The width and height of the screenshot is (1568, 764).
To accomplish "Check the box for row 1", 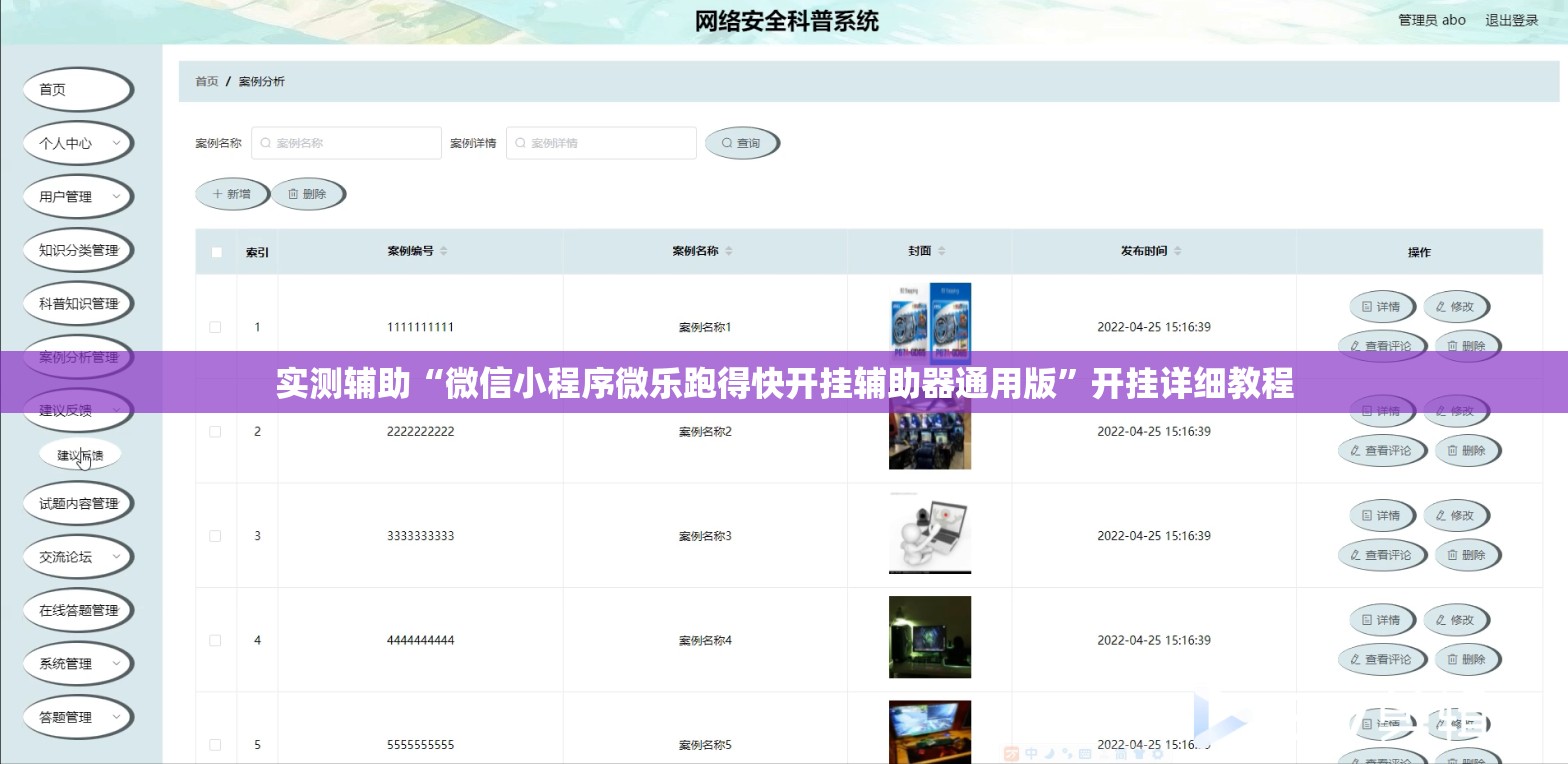I will pyautogui.click(x=215, y=327).
